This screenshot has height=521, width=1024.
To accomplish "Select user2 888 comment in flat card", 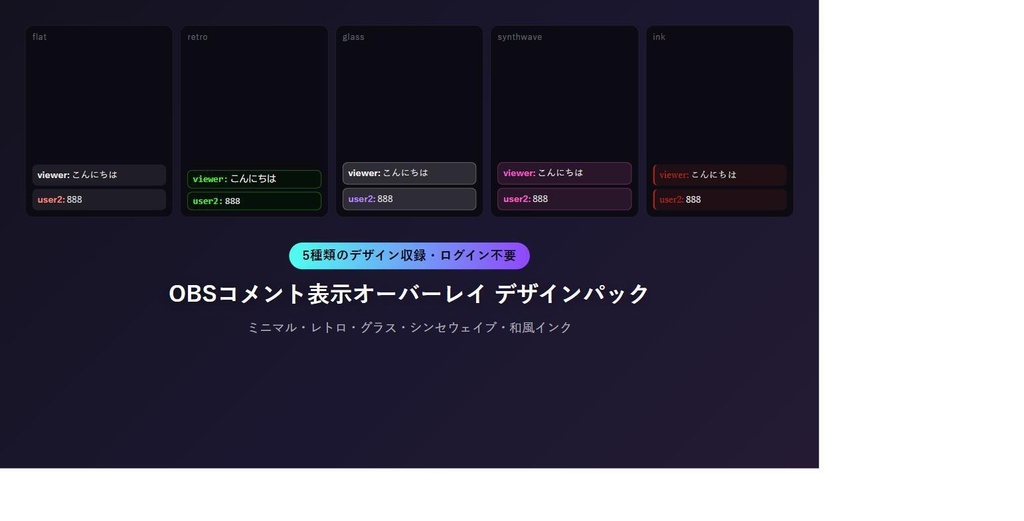I will coord(99,200).
